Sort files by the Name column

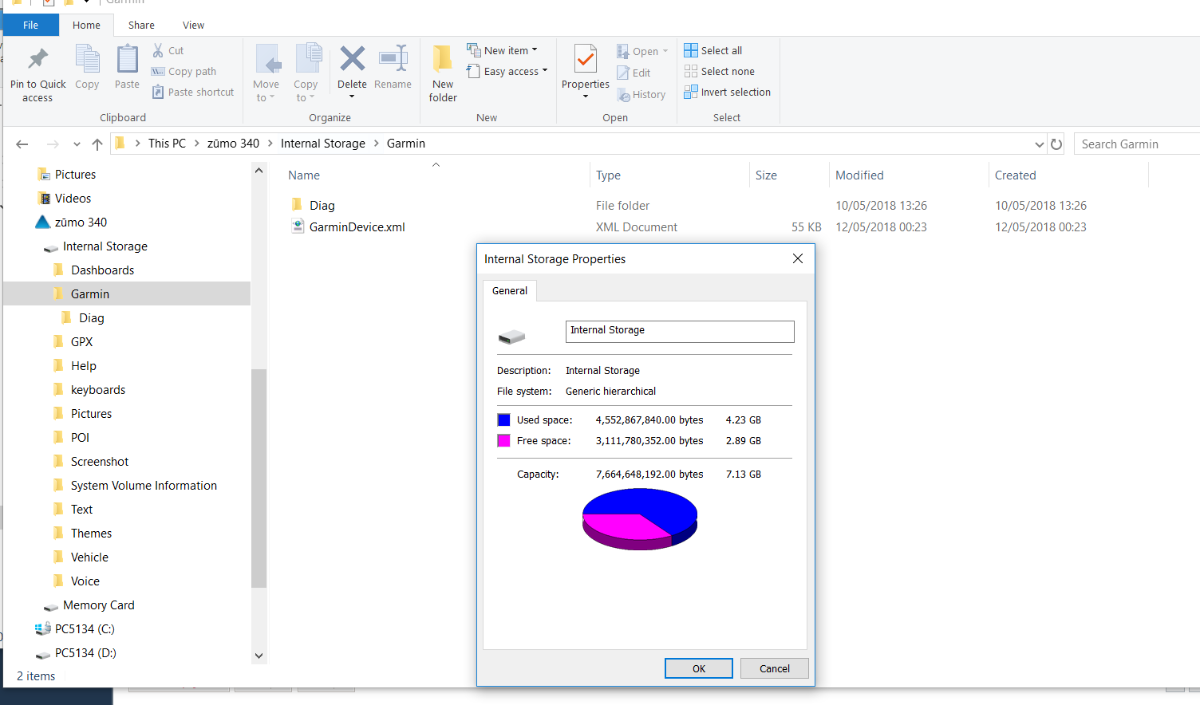coord(304,175)
